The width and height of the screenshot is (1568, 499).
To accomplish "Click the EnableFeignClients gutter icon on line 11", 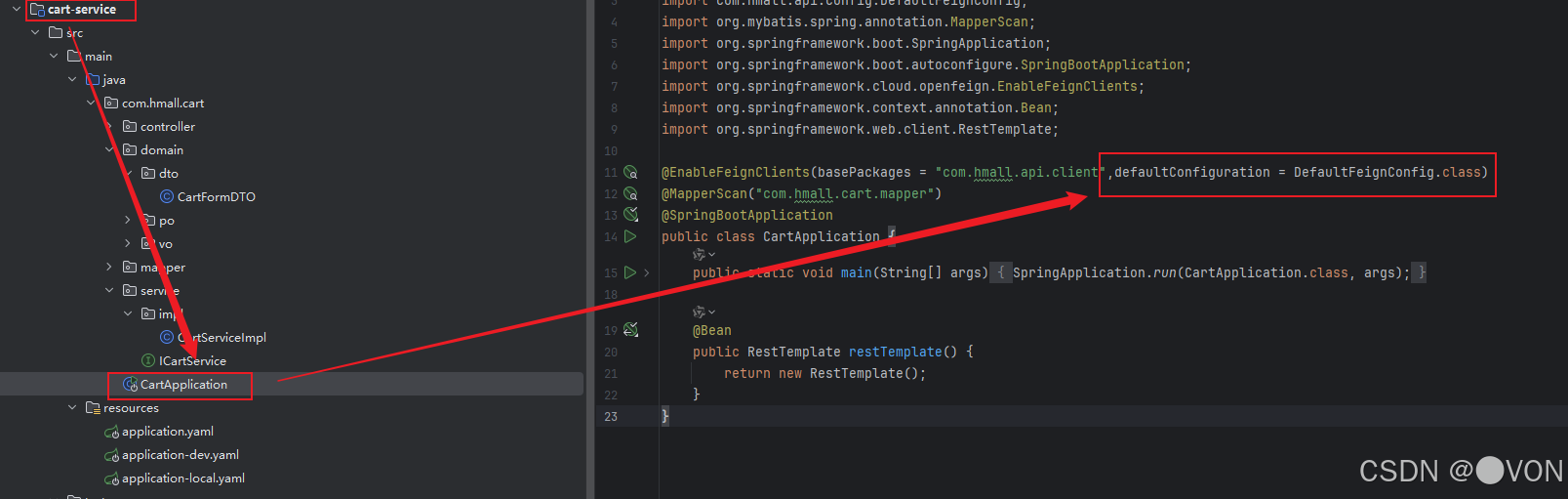I will point(630,172).
